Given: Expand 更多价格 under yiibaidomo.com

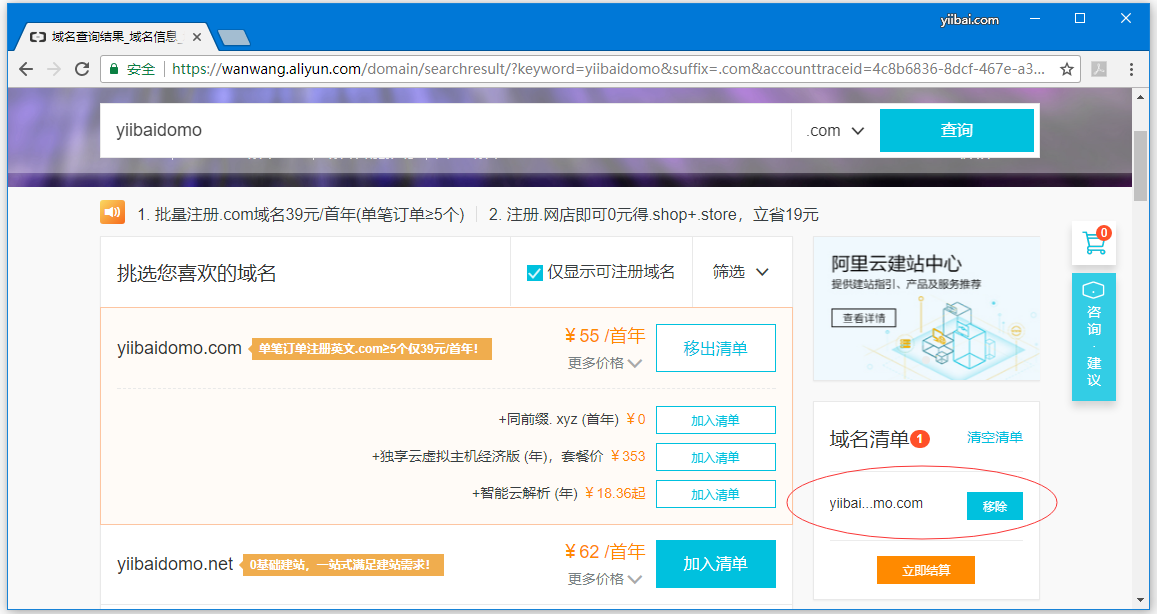Looking at the screenshot, I should point(605,363).
